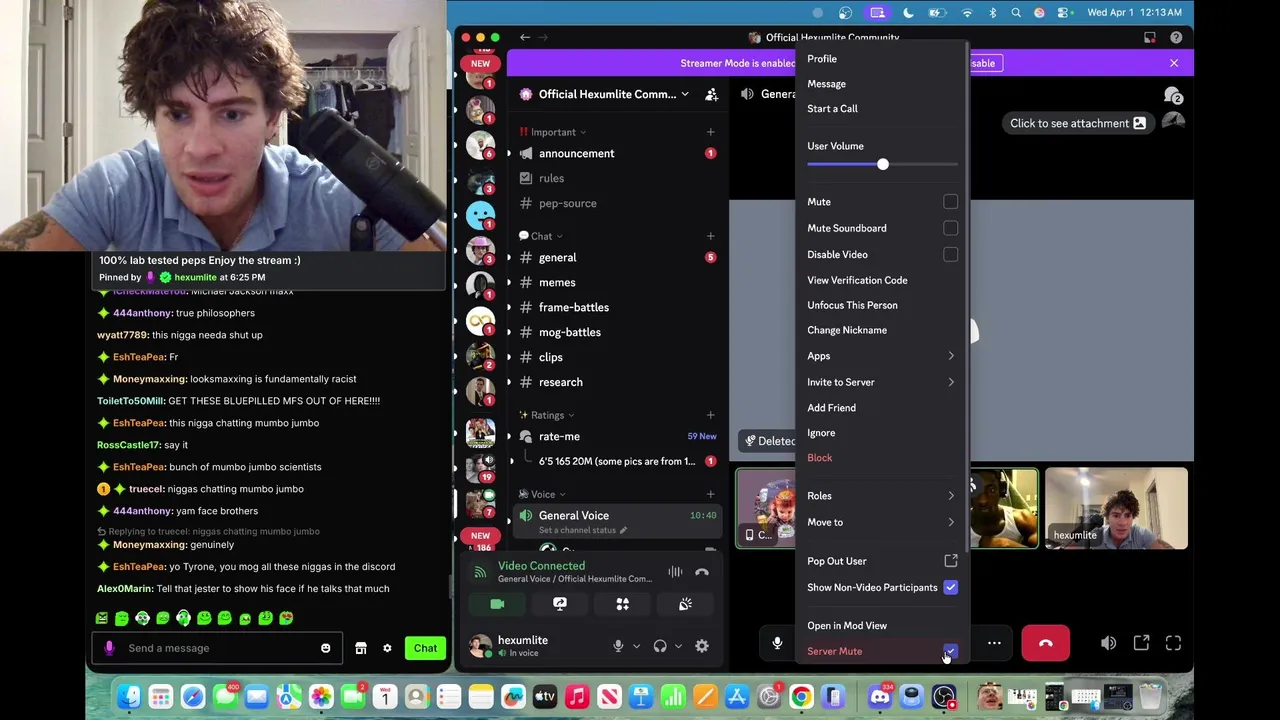1280x720 pixels.
Task: Open Discord icon in the Dock
Action: [x=880, y=696]
